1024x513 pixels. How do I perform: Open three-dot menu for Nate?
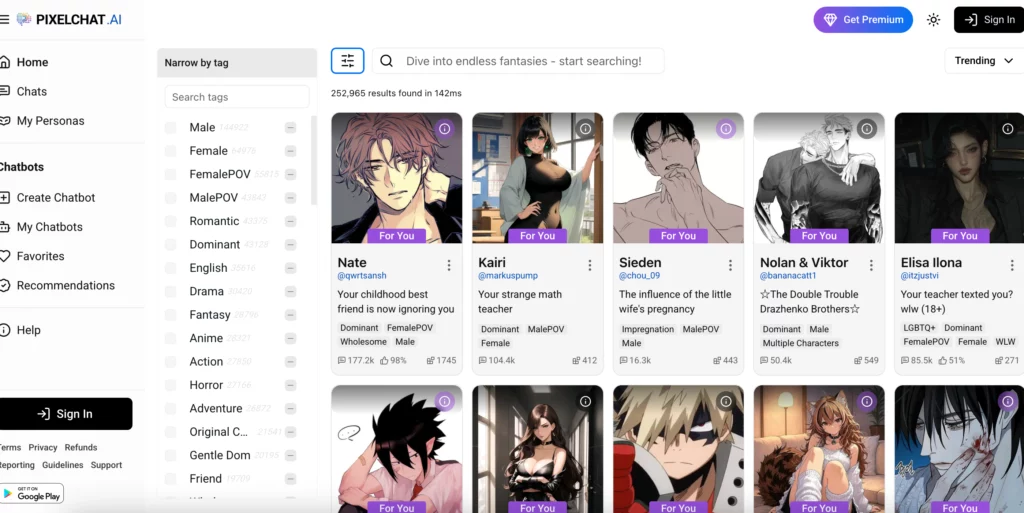coord(449,265)
